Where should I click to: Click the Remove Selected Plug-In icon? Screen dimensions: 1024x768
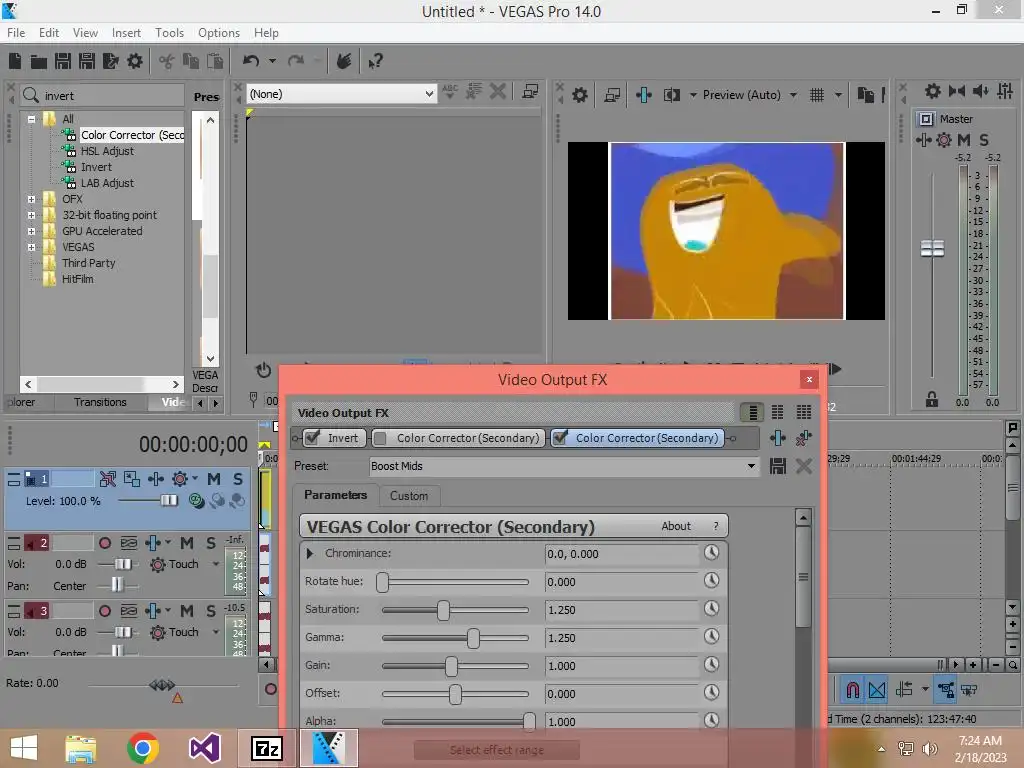(804, 438)
